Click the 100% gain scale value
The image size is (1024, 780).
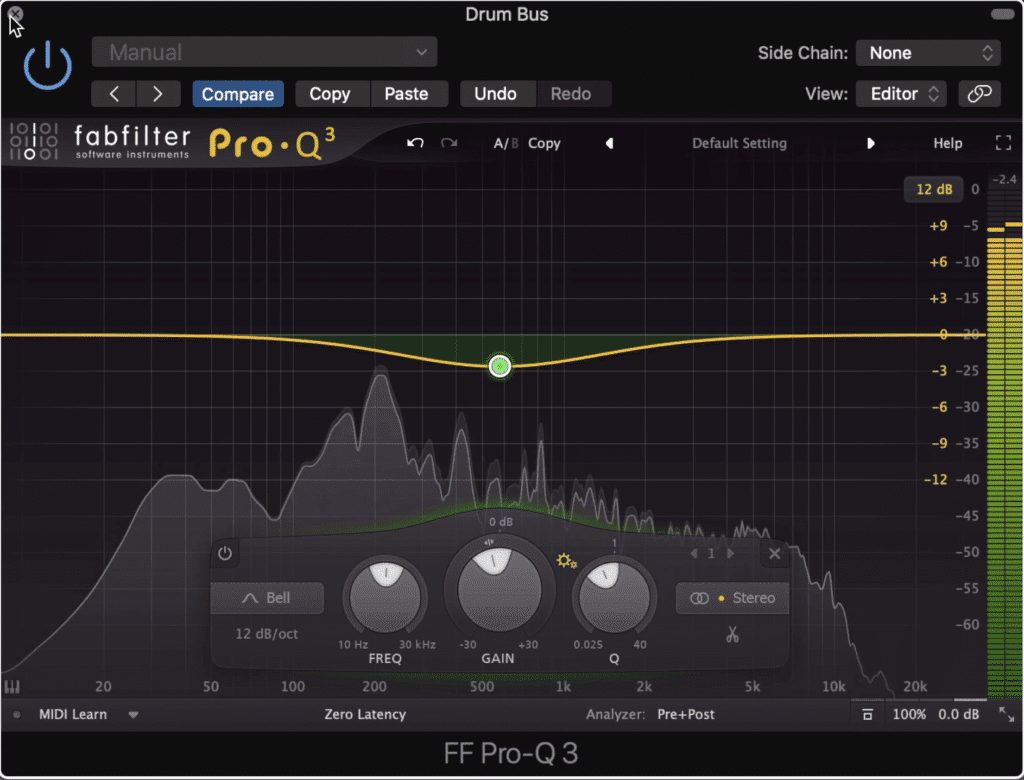(909, 714)
